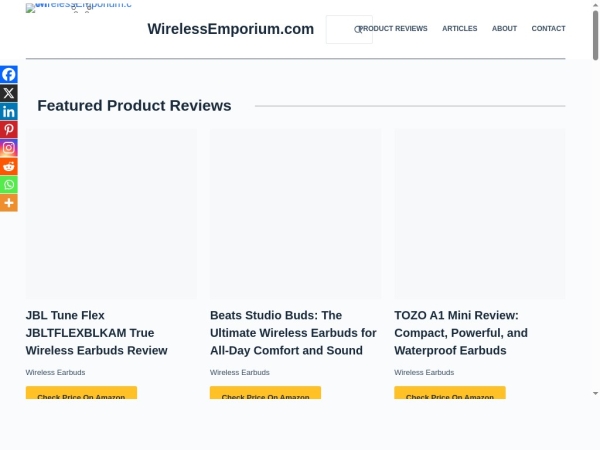This screenshot has height=450, width=600.
Task: Open the Contact page
Action: pyautogui.click(x=548, y=29)
